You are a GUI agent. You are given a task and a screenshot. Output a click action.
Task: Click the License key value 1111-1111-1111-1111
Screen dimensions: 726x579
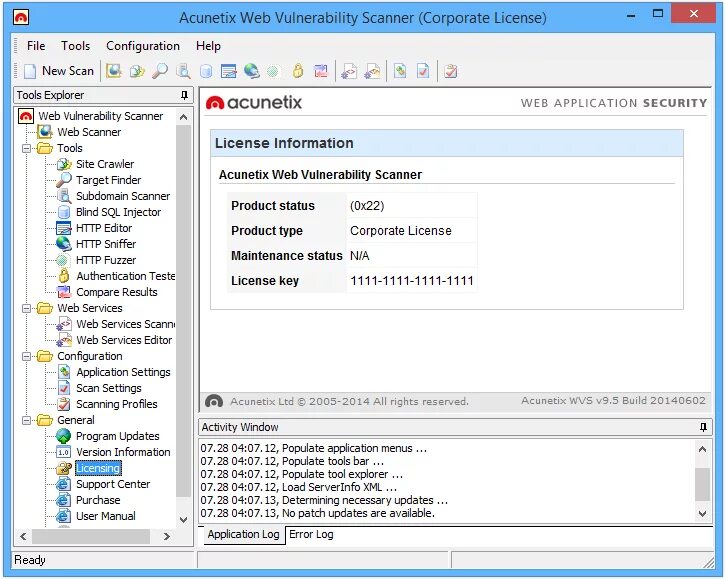412,280
